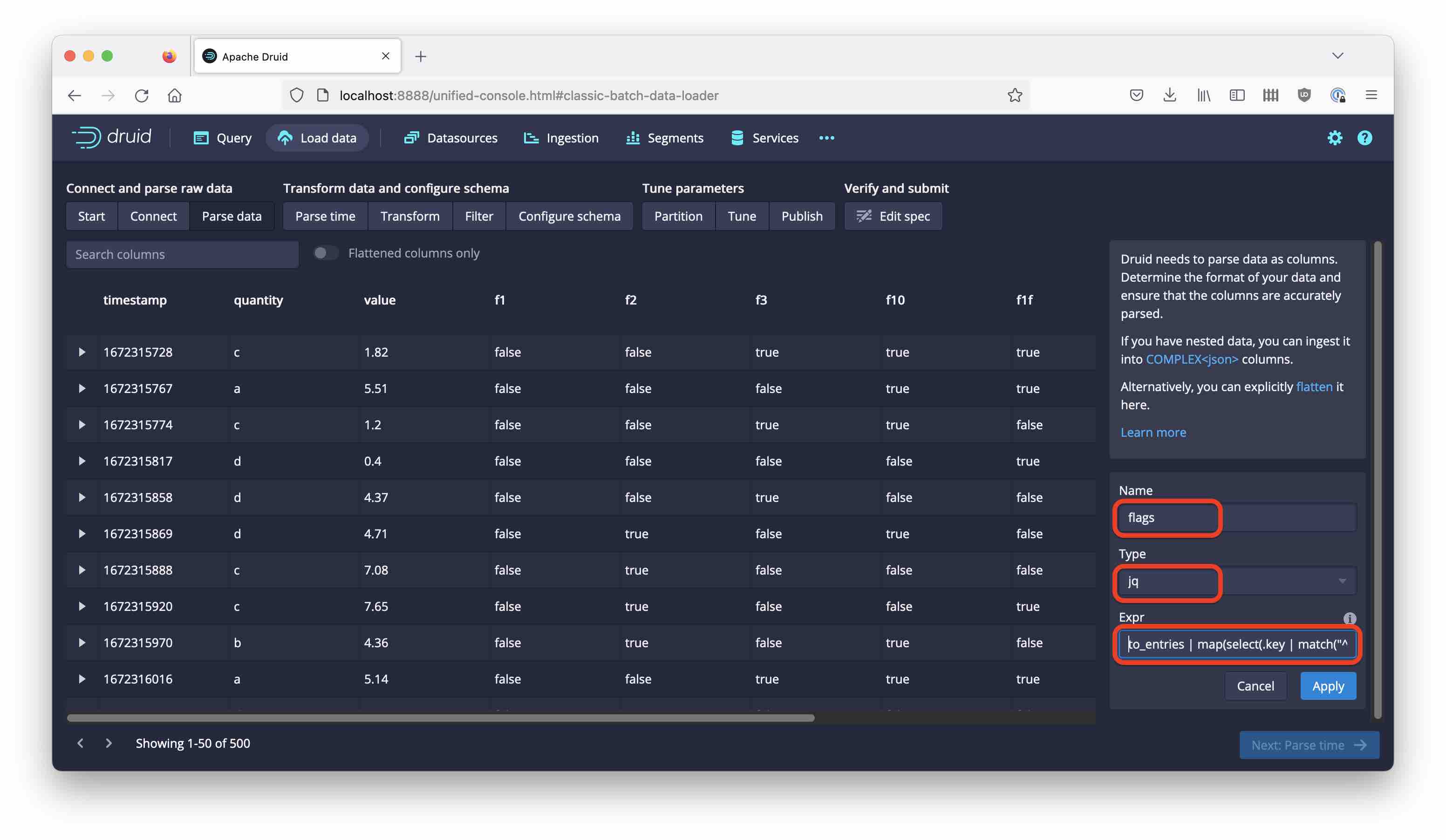
Task: Select the Configure schema tab
Action: [569, 216]
